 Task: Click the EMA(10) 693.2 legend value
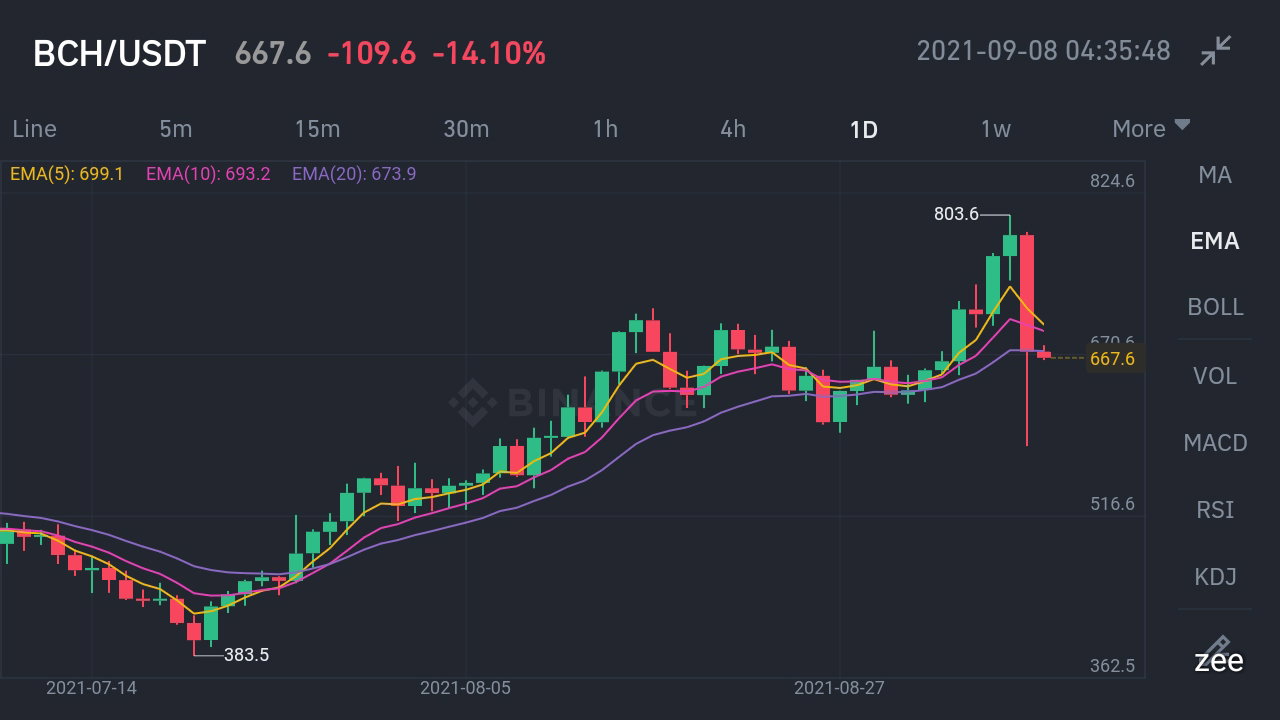click(x=208, y=174)
